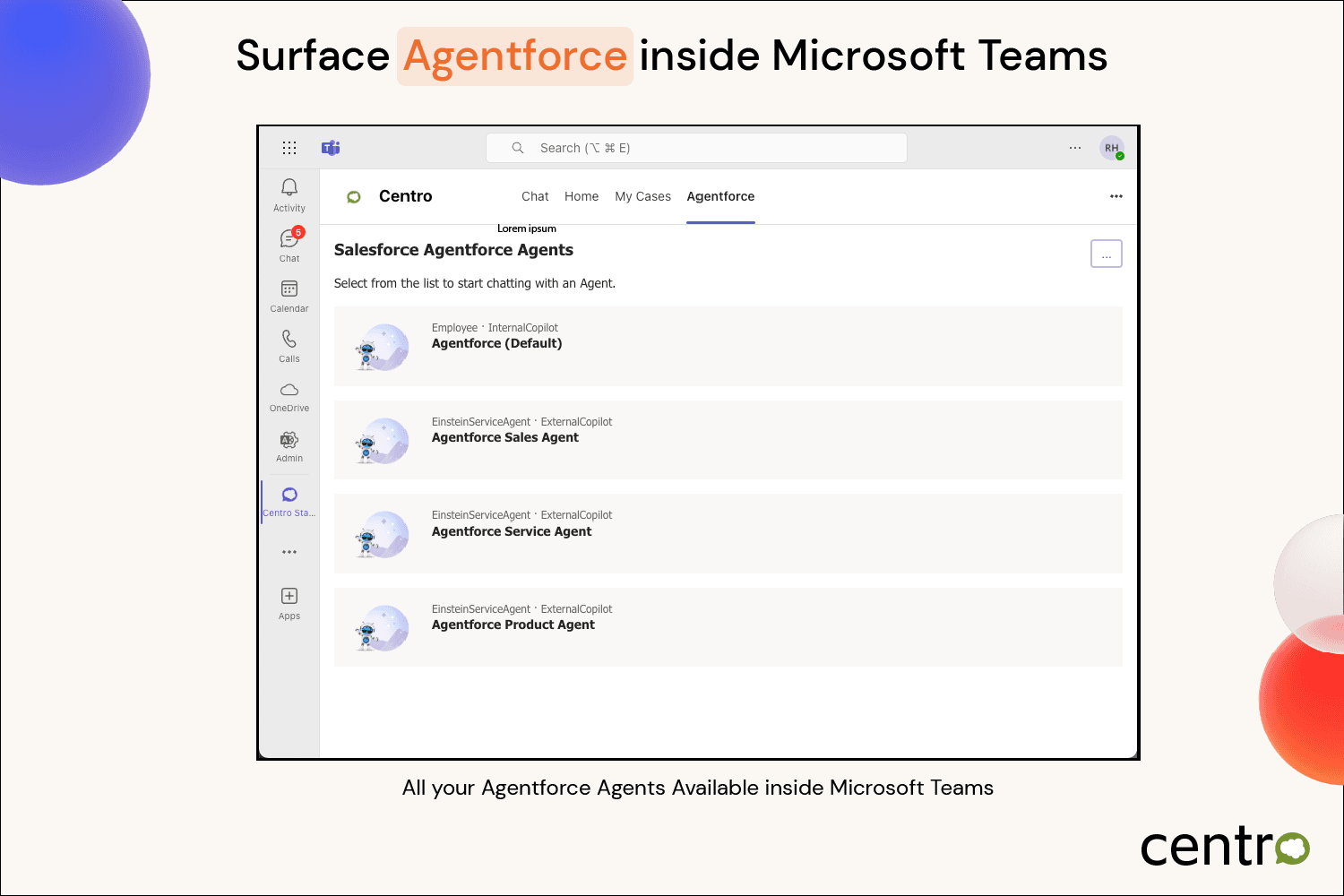Select the Agentforce tab
Screen dimensions: 1344x896
(x=720, y=196)
